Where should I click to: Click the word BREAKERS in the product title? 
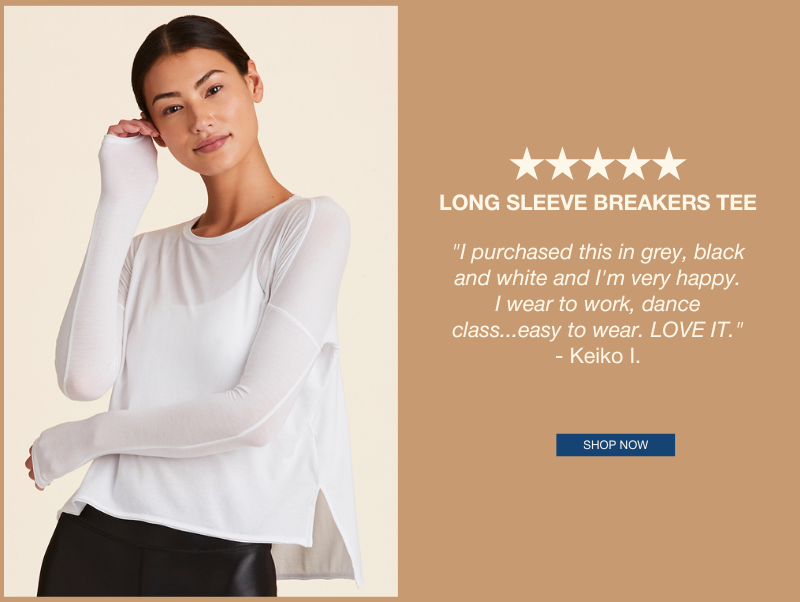tap(652, 203)
